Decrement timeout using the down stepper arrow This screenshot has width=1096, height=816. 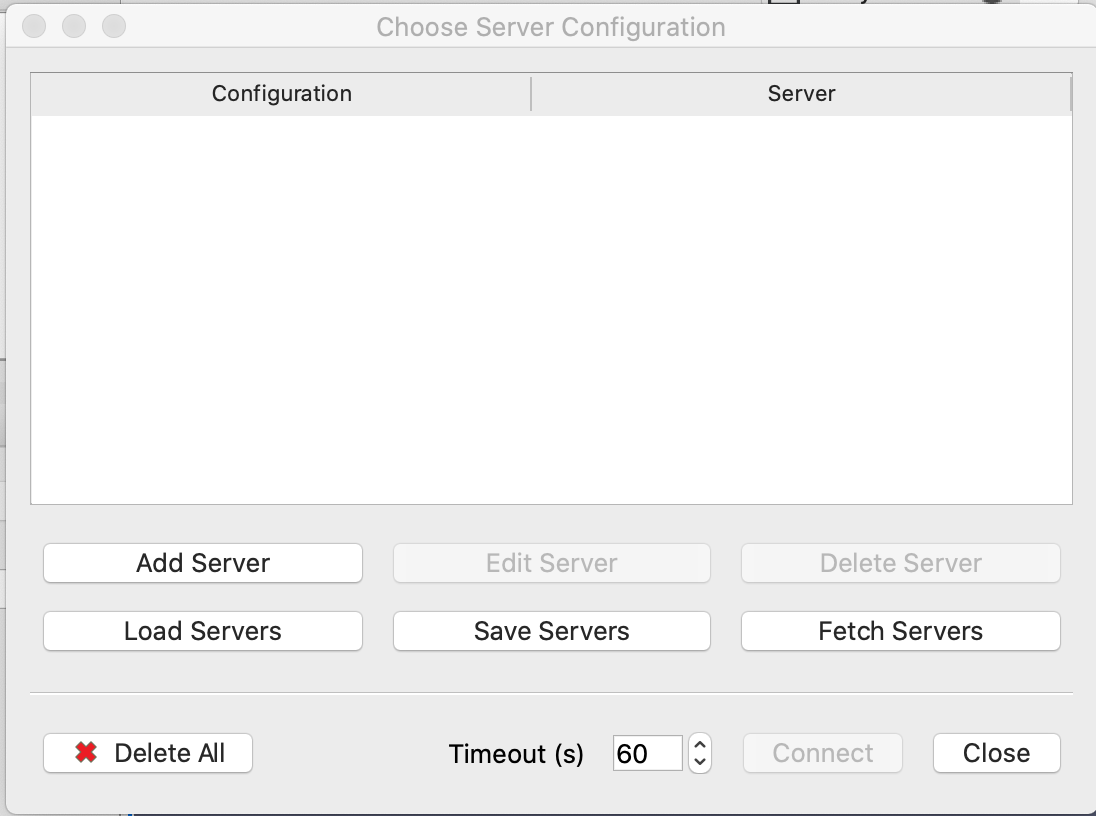click(701, 760)
